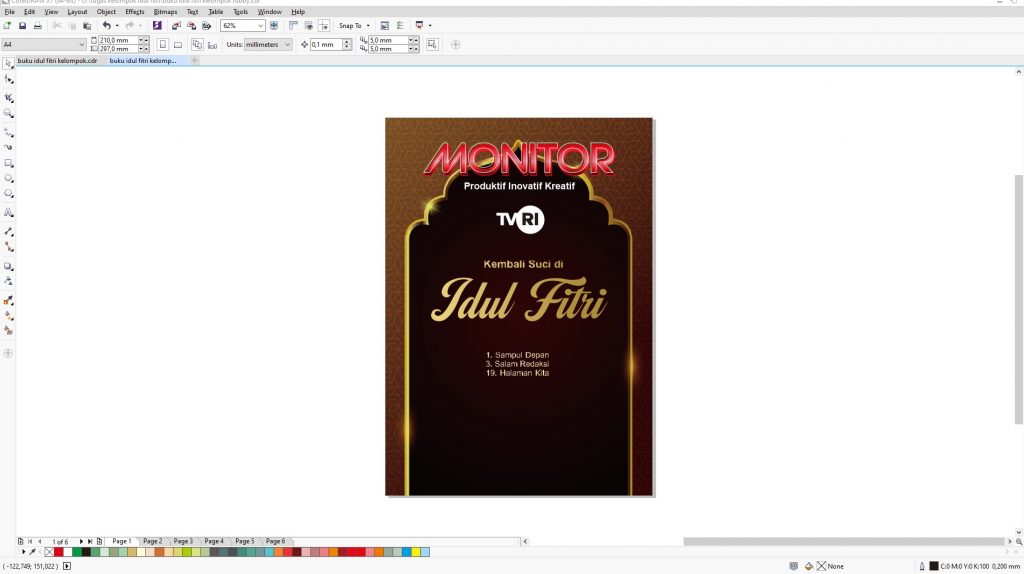
Task: Expand status bar coordinates options arrow
Action: point(67,566)
